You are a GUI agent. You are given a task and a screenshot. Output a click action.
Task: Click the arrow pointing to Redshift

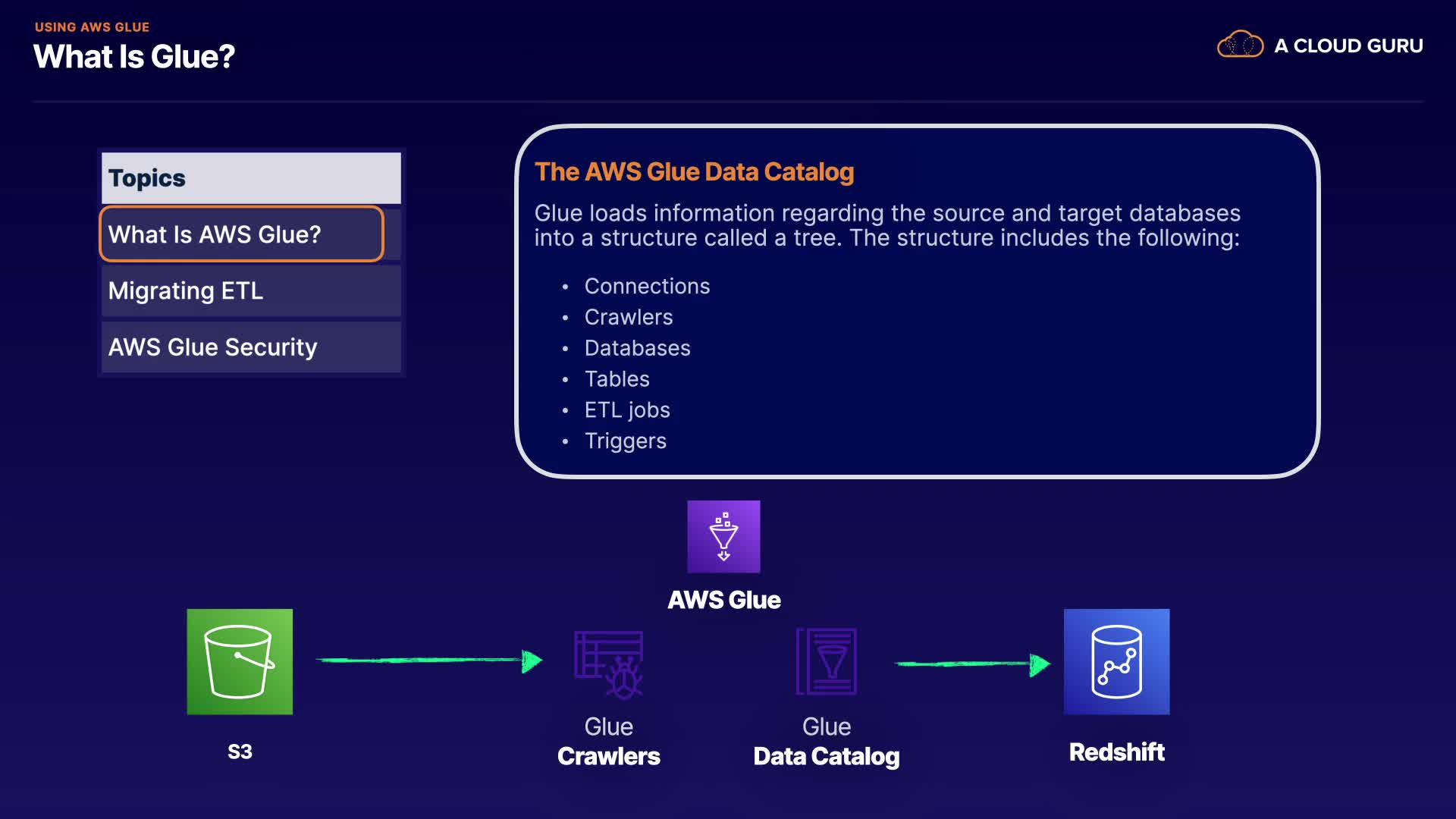[972, 664]
